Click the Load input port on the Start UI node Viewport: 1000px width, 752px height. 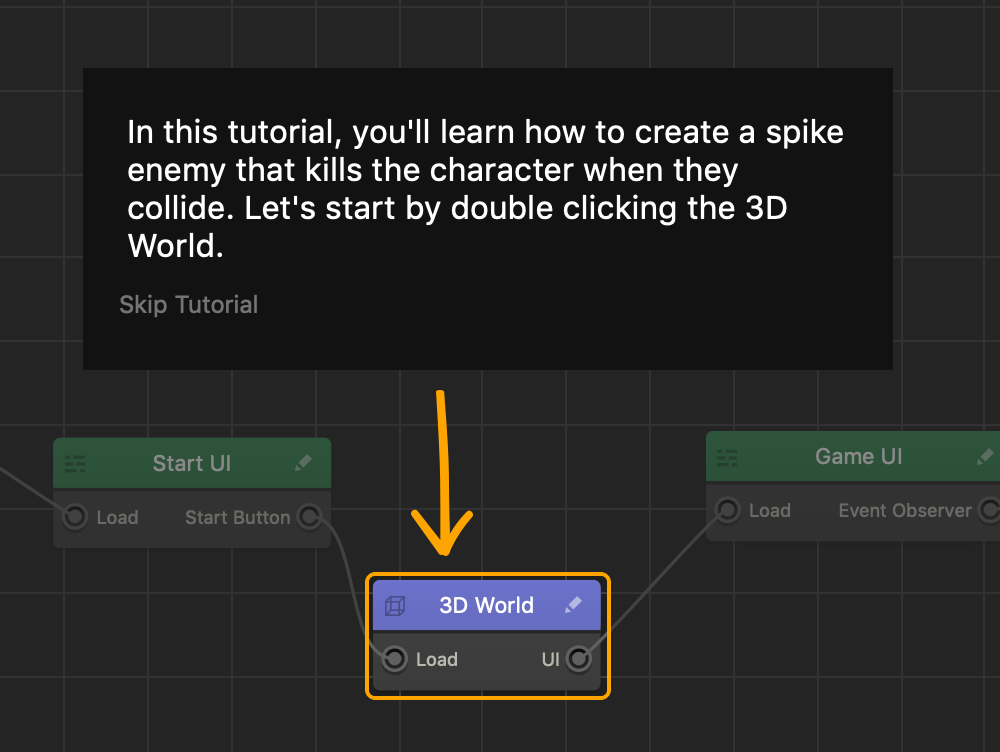pyautogui.click(x=75, y=517)
